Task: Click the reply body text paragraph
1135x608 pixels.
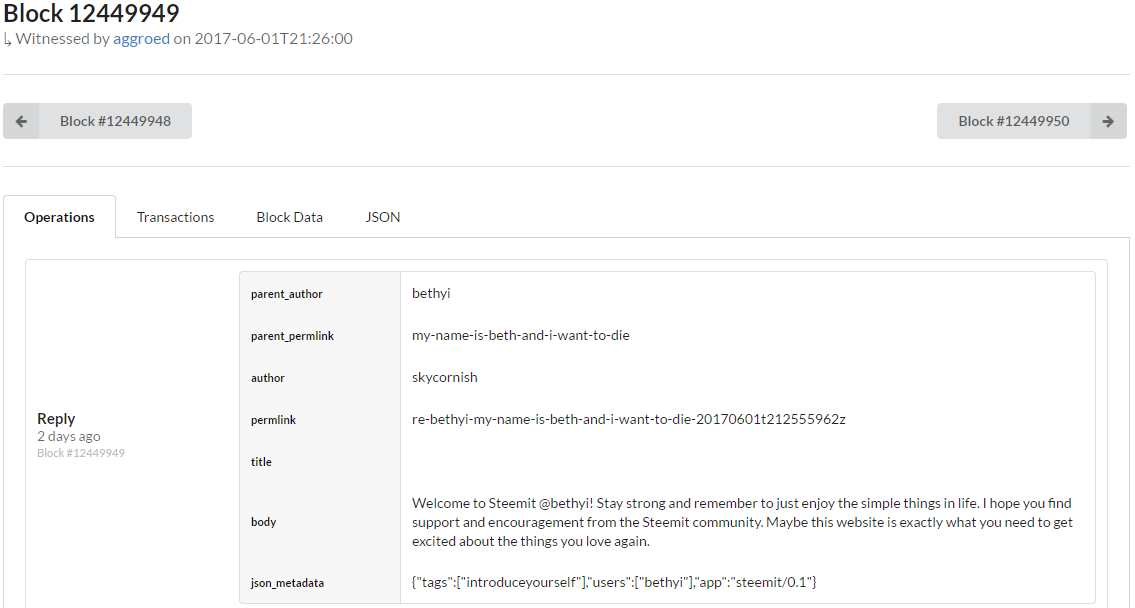Action: pos(742,522)
